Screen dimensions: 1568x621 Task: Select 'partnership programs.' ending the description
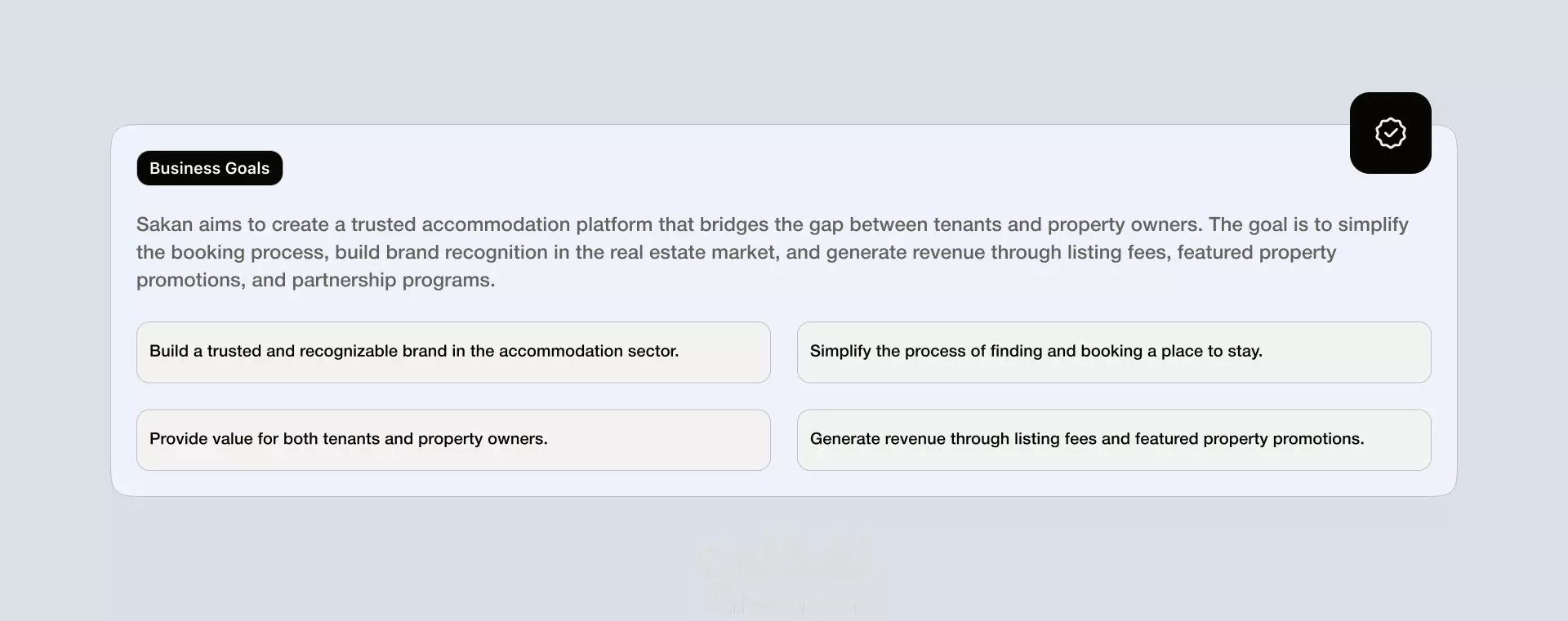[x=394, y=280]
